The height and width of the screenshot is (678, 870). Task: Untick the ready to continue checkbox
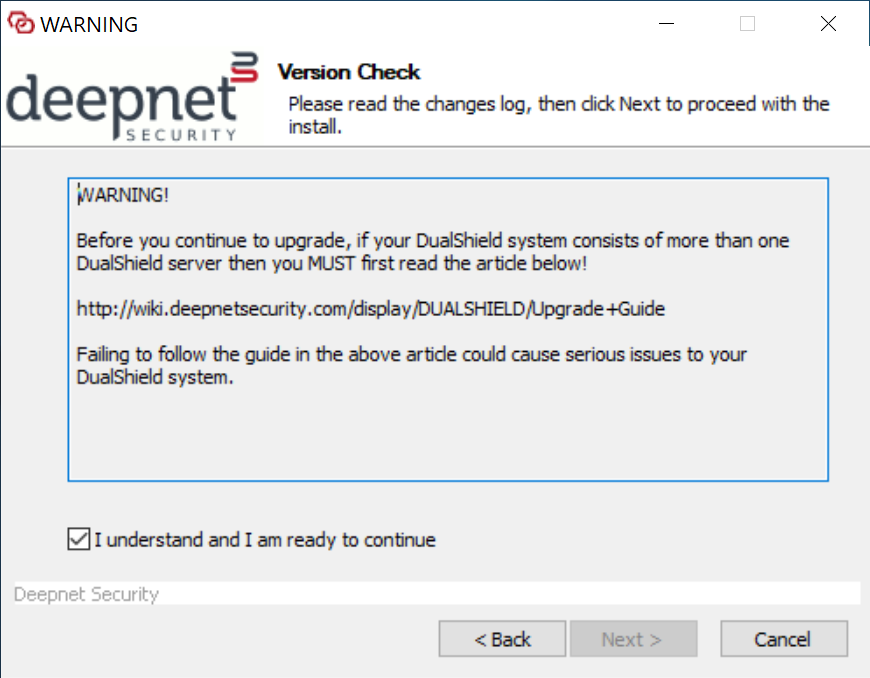[78, 540]
